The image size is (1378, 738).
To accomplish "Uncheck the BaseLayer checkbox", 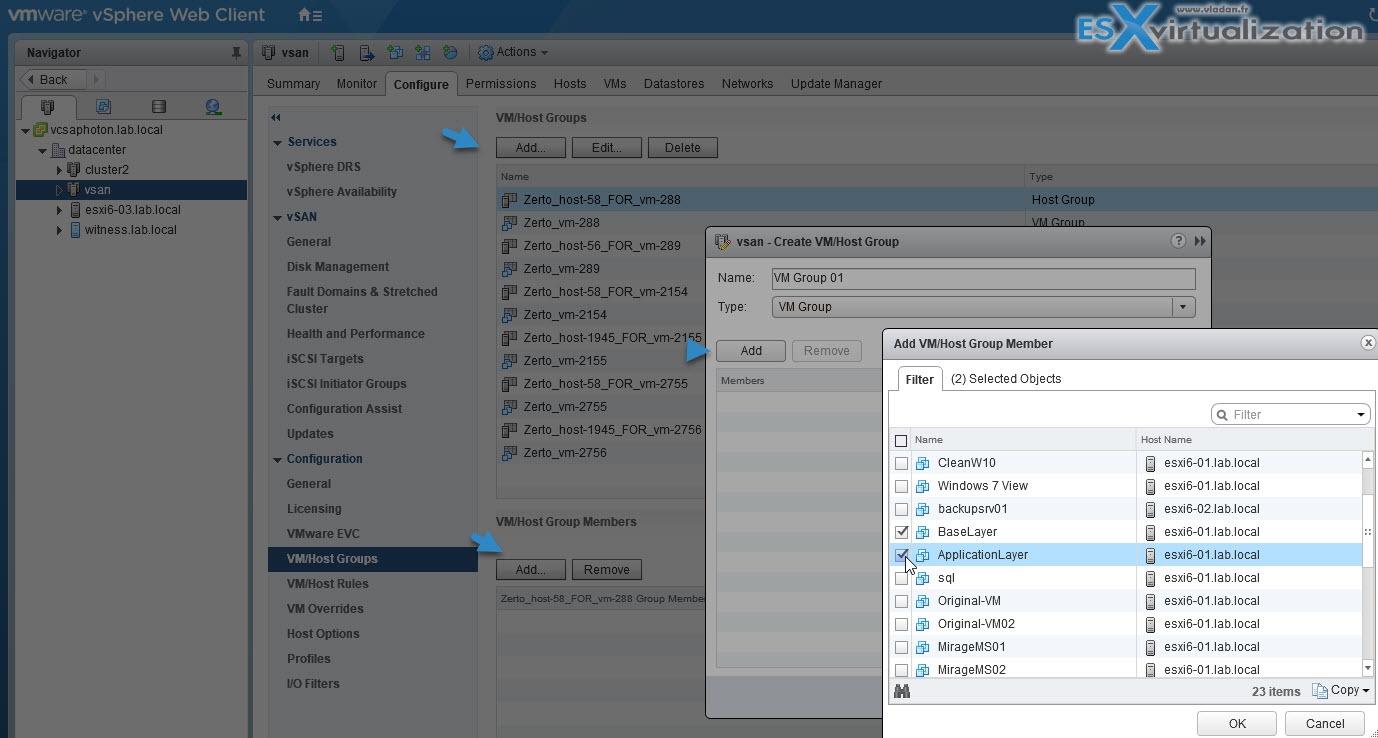I will [901, 532].
